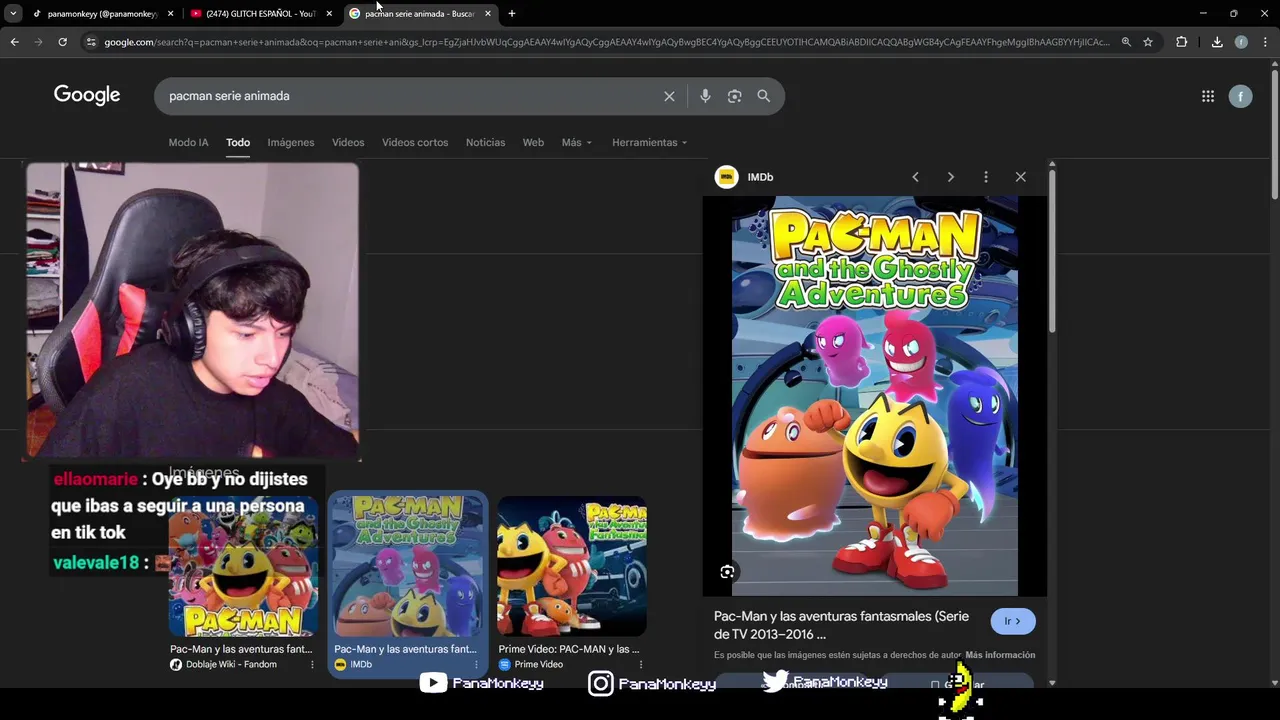The image size is (1280, 720).
Task: Click the Google logo
Action: [87, 95]
